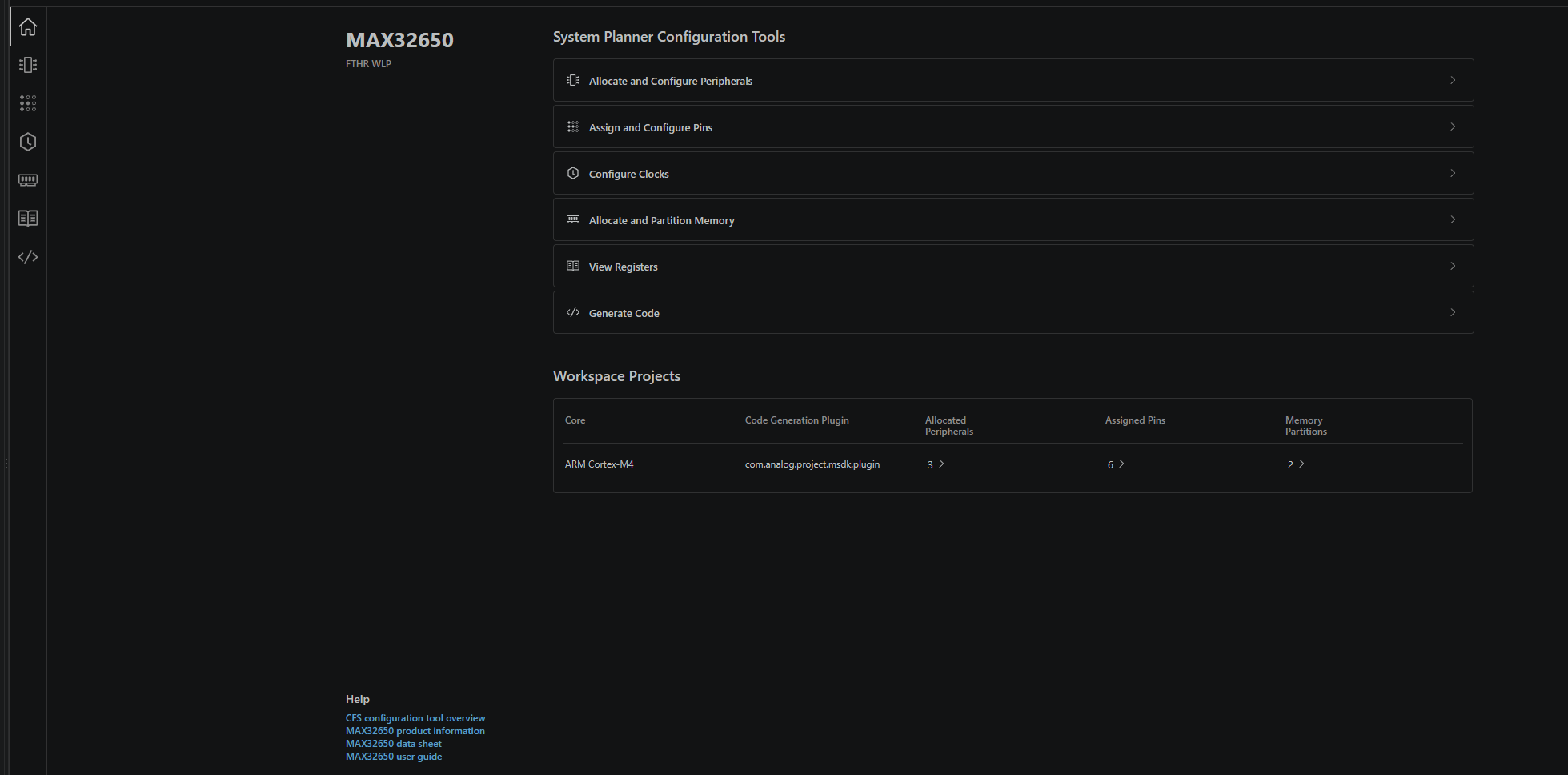Viewport: 1568px width, 775px height.
Task: Open Configure Clocks tool
Action: (1013, 173)
